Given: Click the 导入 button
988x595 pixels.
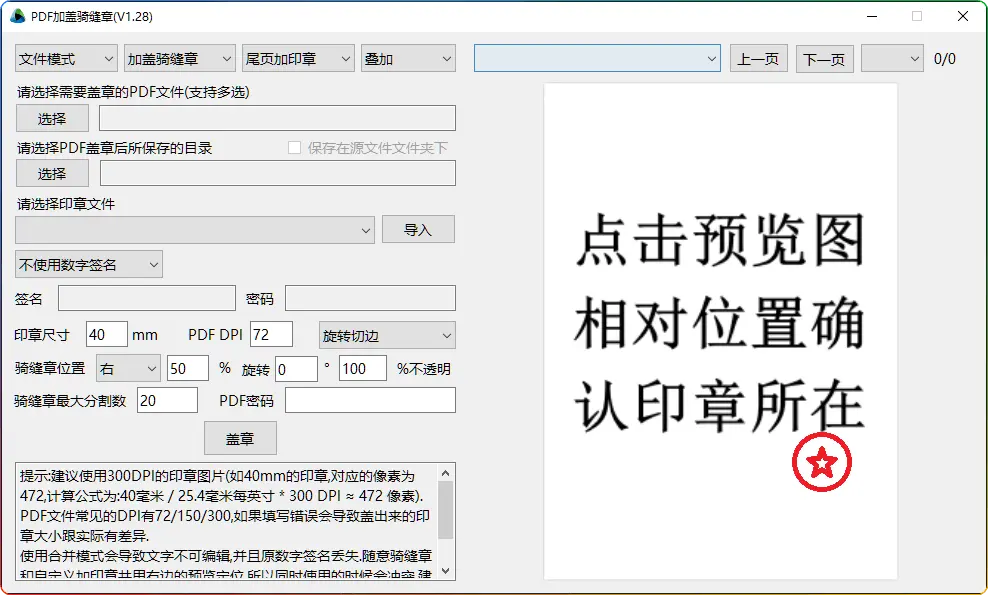Looking at the screenshot, I should pos(418,229).
